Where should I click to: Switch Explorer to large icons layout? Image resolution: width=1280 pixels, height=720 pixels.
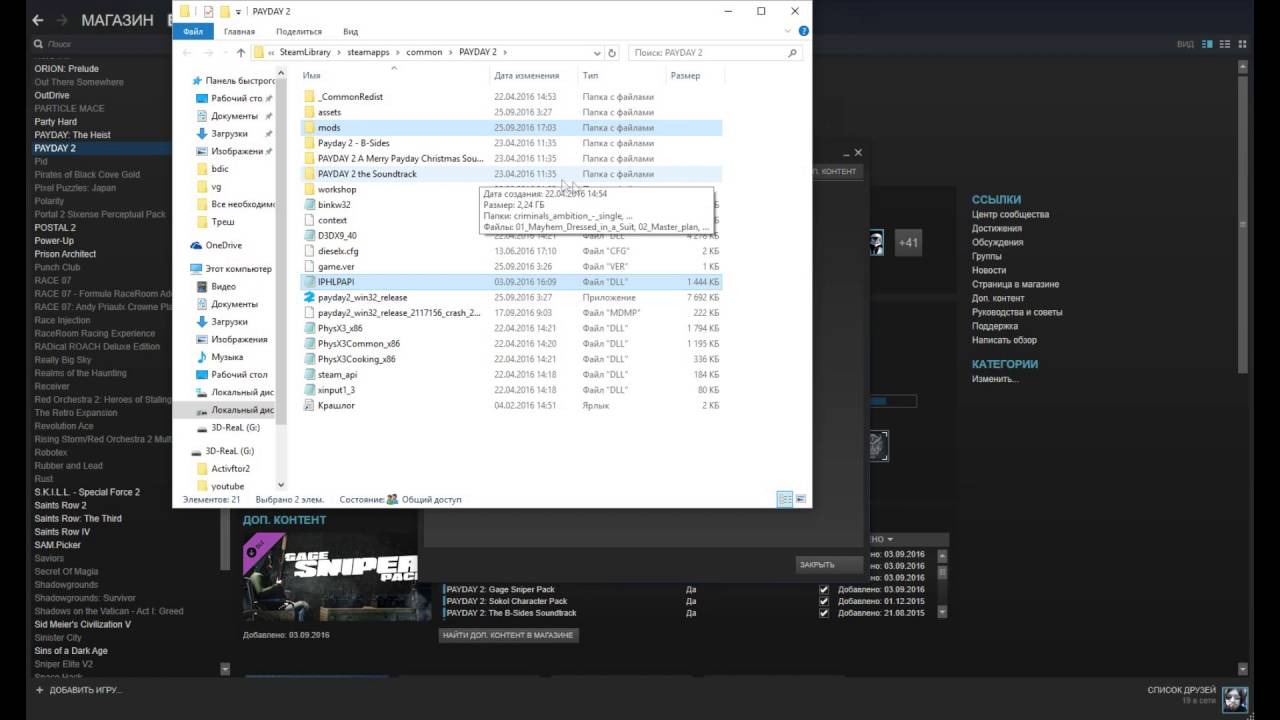pyautogui.click(x=800, y=499)
